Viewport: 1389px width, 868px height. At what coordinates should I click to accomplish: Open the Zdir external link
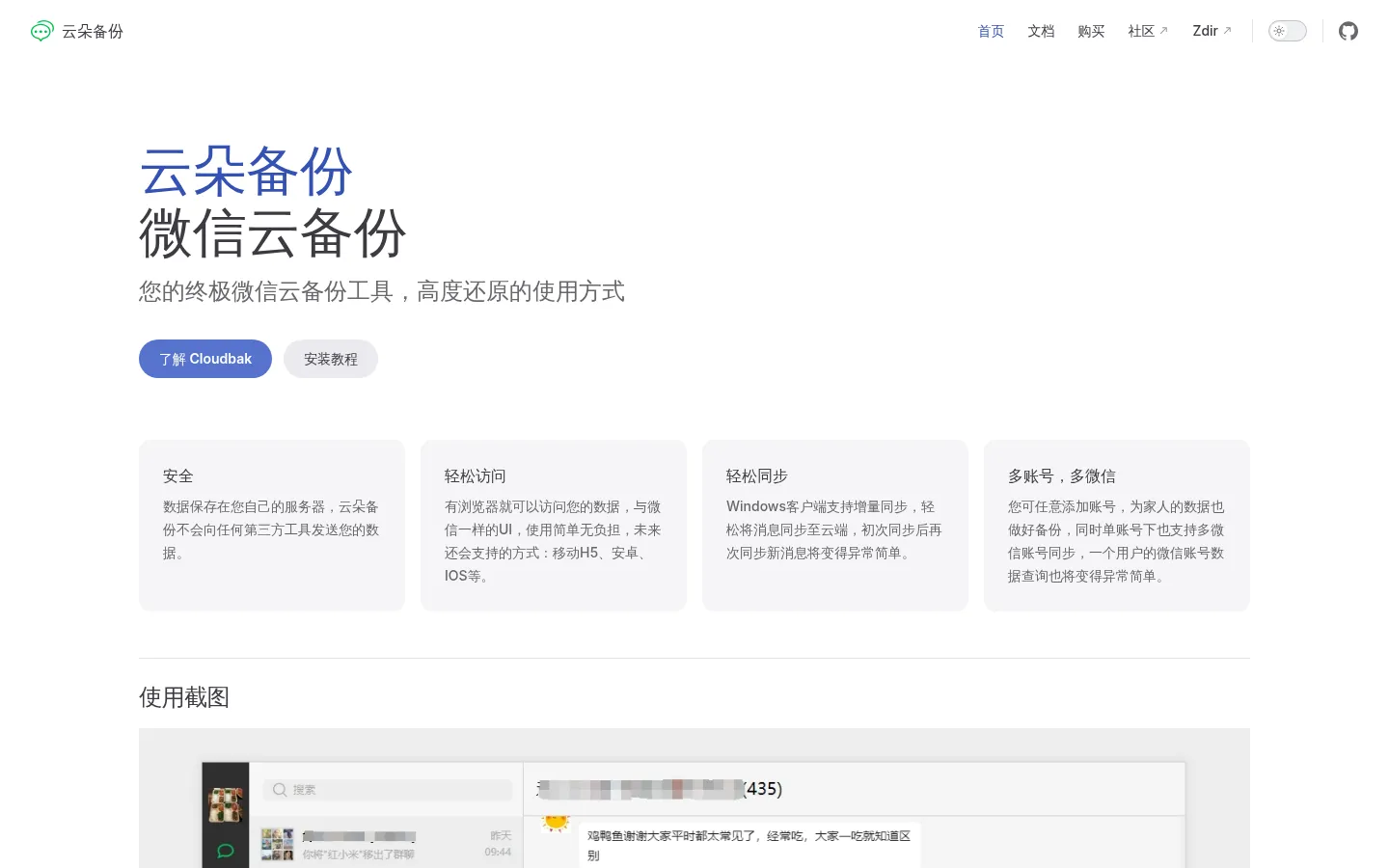click(x=1212, y=31)
